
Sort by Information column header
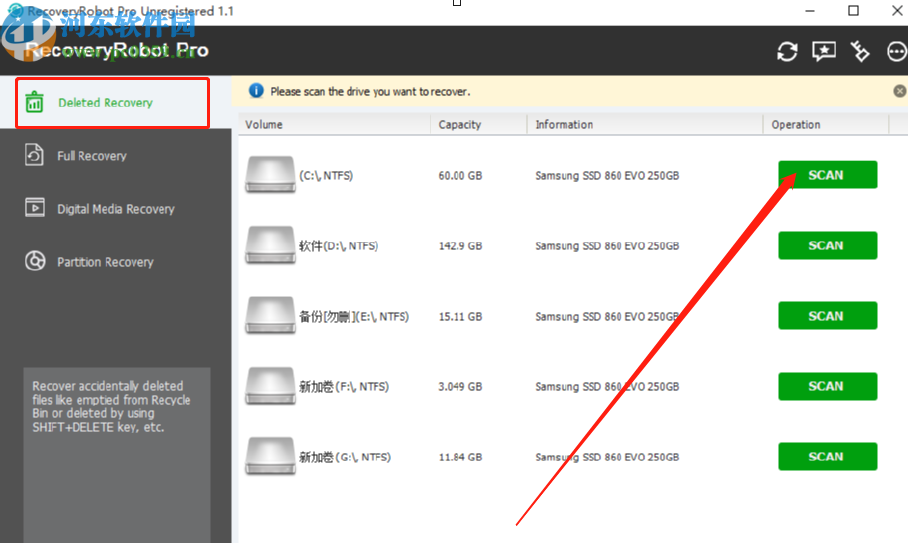pyautogui.click(x=645, y=124)
